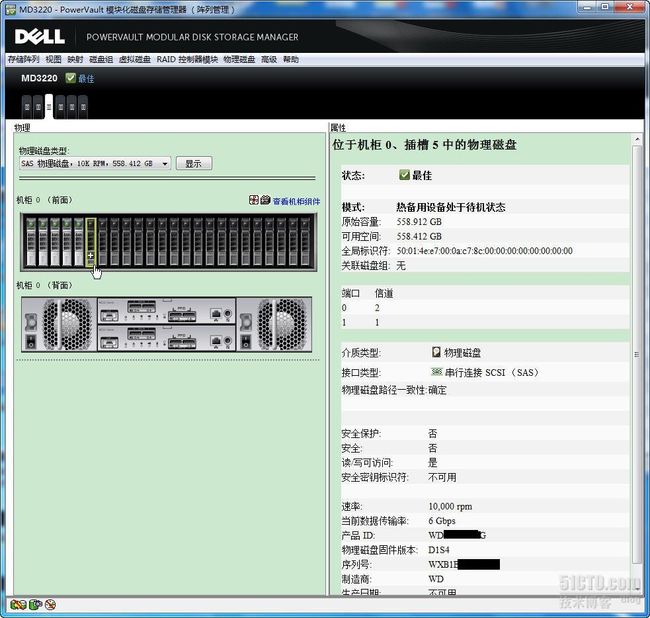The image size is (650, 618).
Task: Click the right power switch on rear enclosure
Action: click(x=246, y=342)
